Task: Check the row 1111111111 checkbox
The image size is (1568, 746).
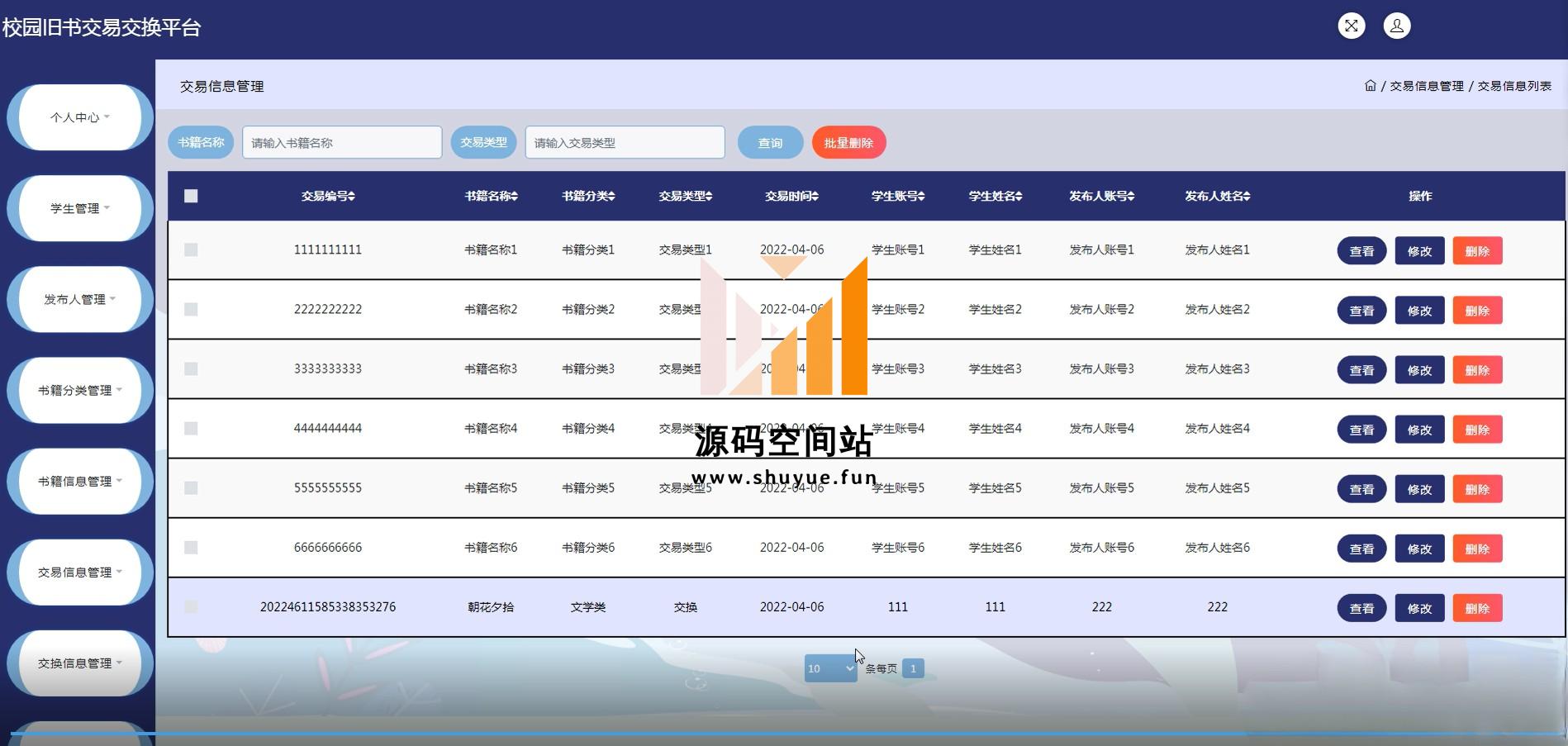Action: click(x=191, y=249)
